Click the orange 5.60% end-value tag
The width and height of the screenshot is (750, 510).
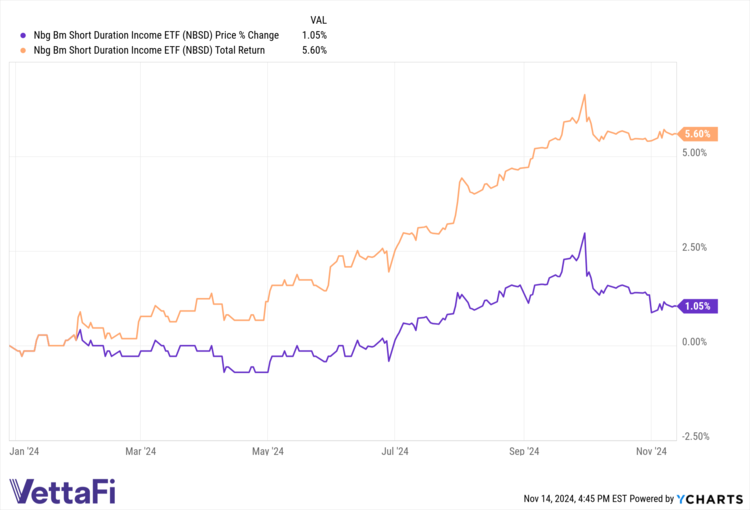coord(696,134)
